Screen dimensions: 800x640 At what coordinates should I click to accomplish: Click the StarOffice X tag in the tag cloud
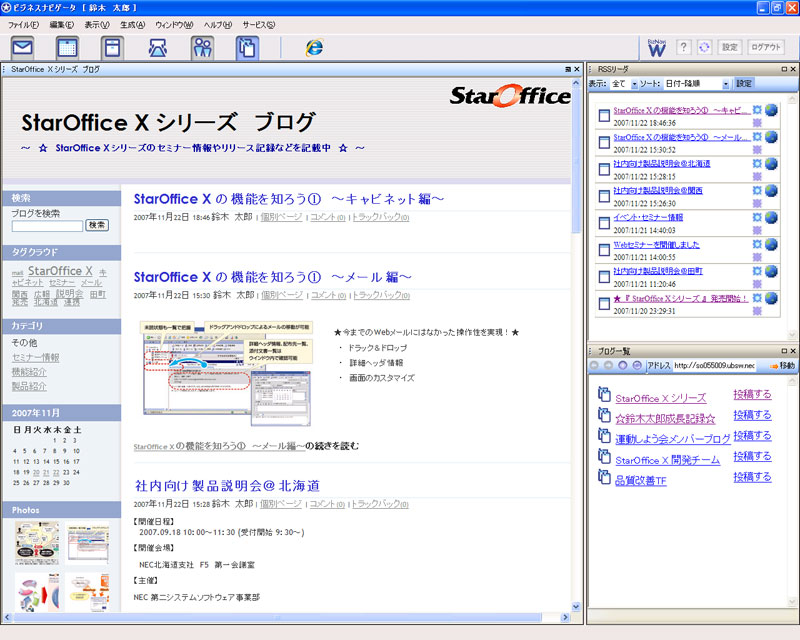coord(60,270)
